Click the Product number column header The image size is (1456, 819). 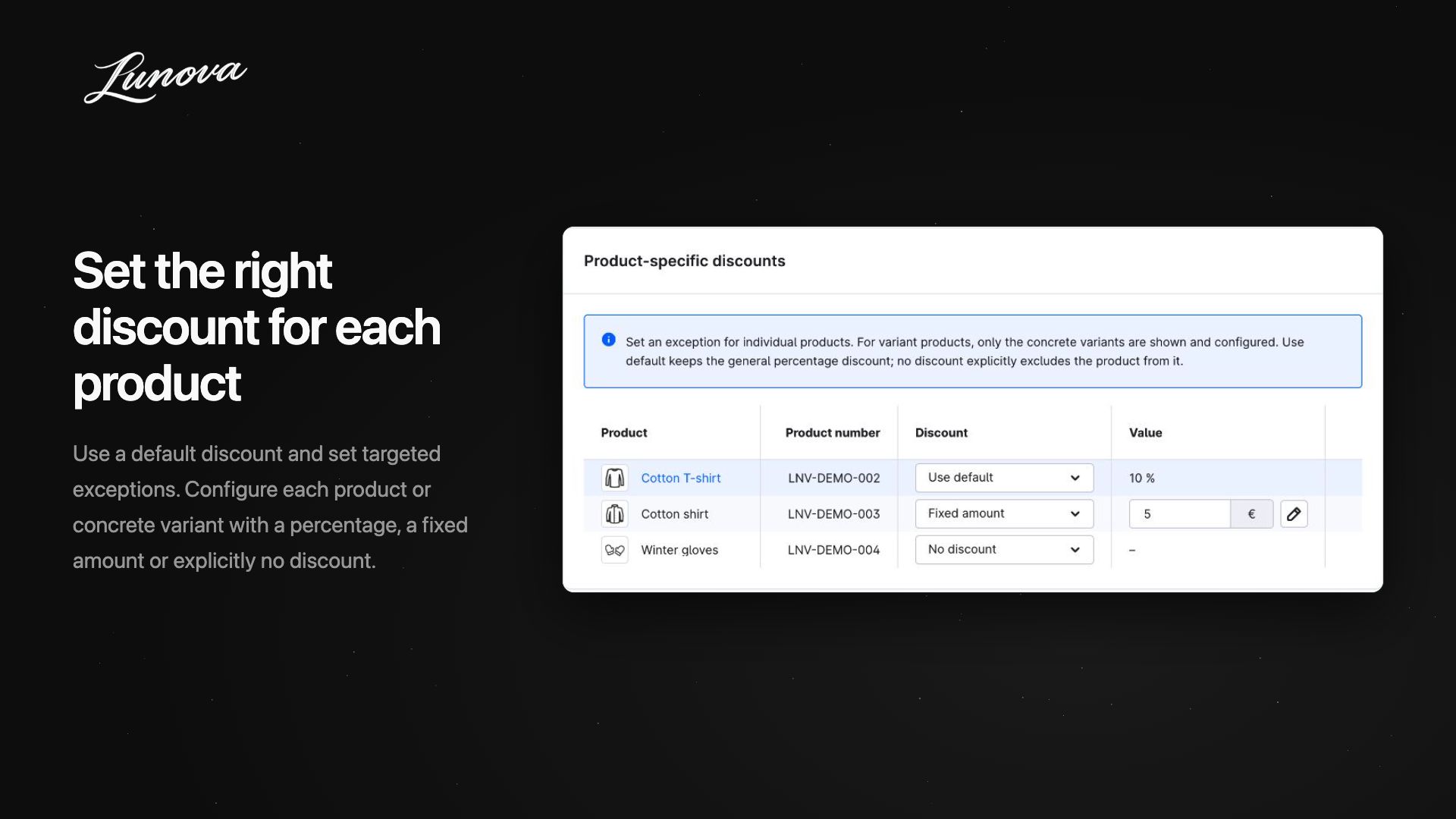(832, 432)
